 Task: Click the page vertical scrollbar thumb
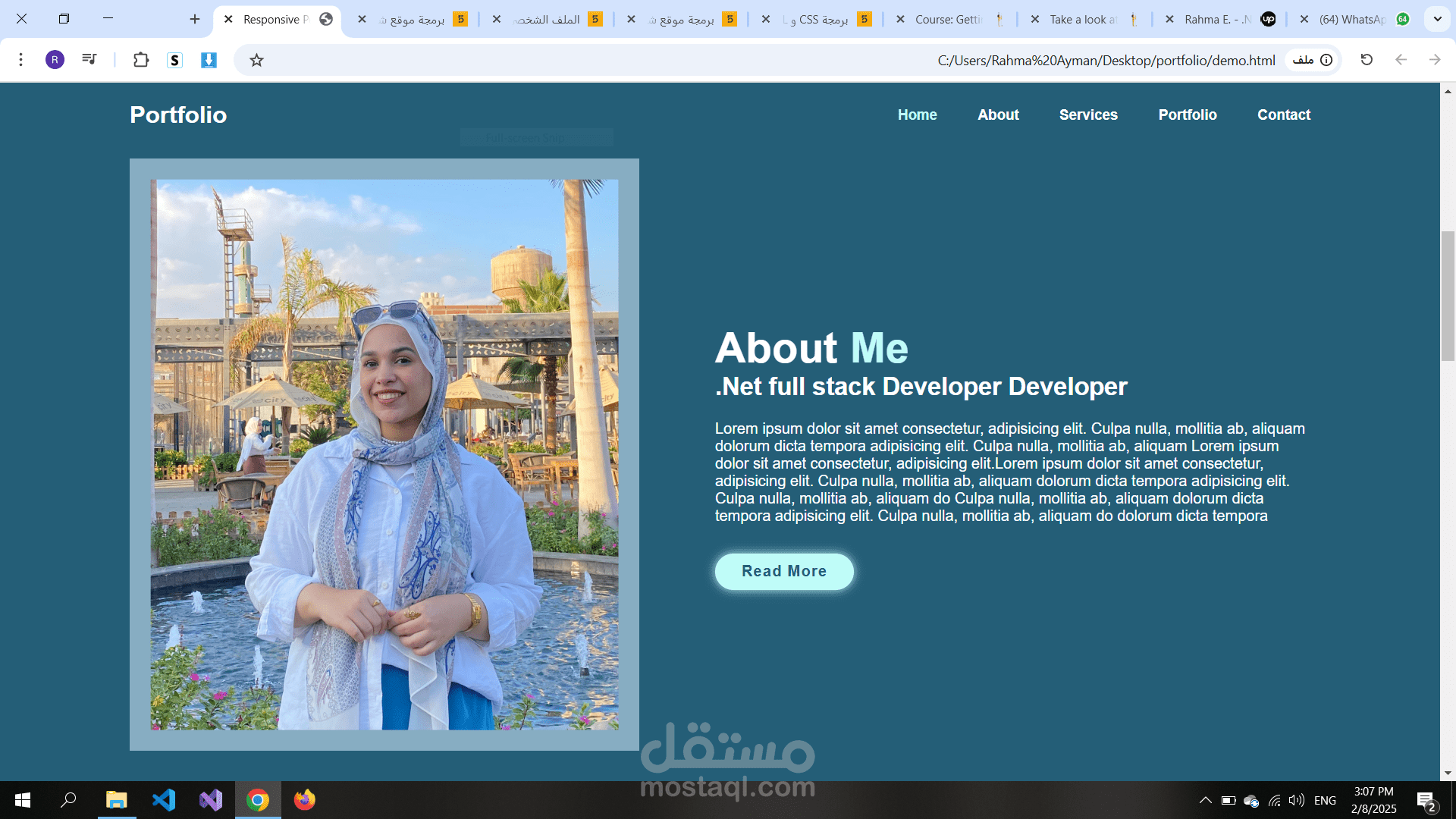coord(1448,297)
